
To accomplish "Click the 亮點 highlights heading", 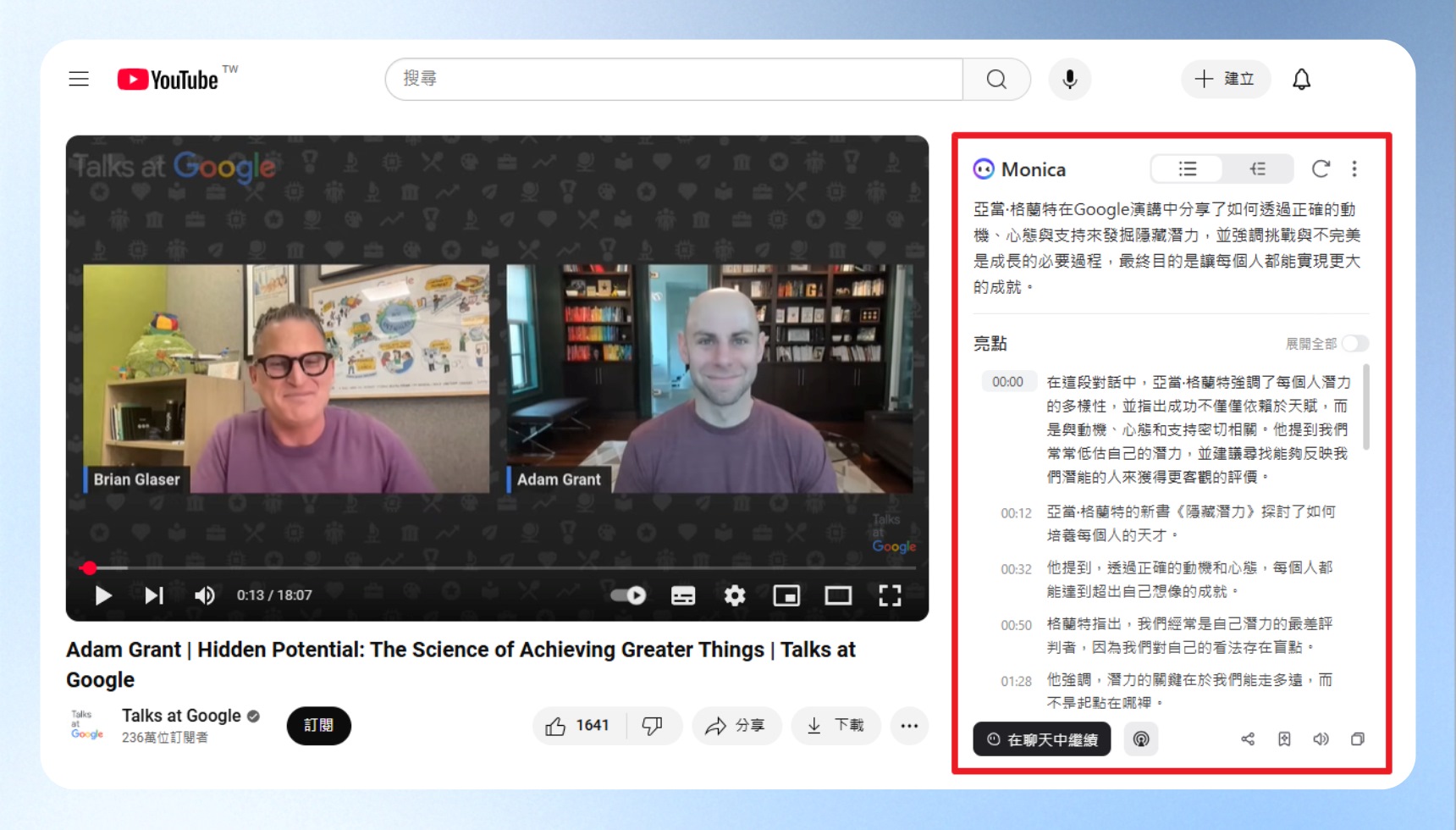I will (x=990, y=343).
